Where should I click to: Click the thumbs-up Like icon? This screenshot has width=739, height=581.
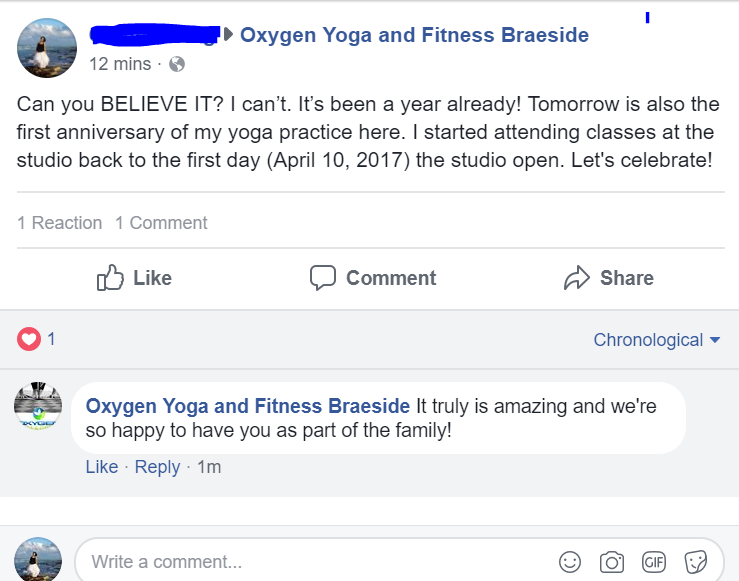(109, 278)
